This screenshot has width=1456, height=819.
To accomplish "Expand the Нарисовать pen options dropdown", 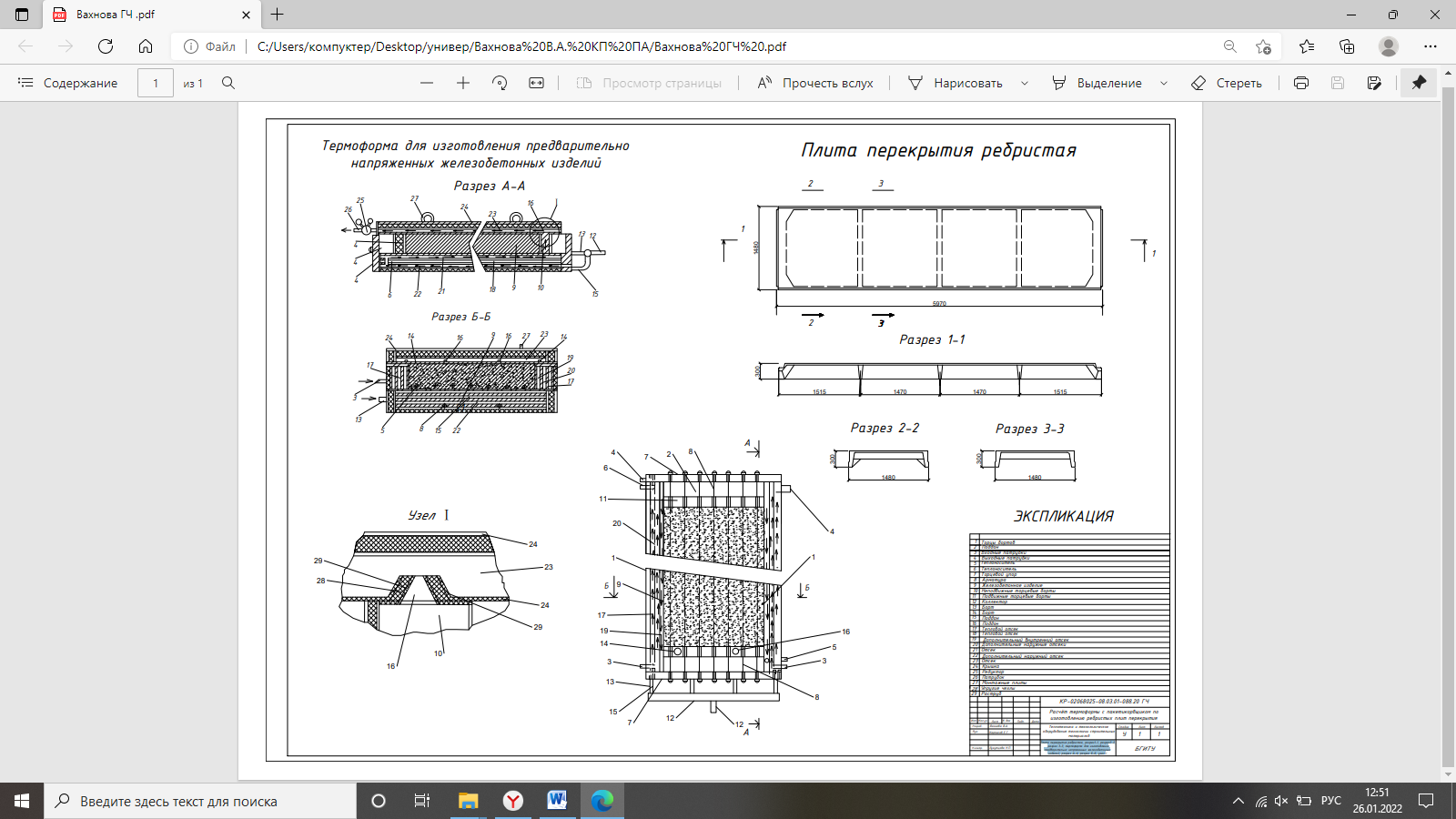I will pos(1025,83).
